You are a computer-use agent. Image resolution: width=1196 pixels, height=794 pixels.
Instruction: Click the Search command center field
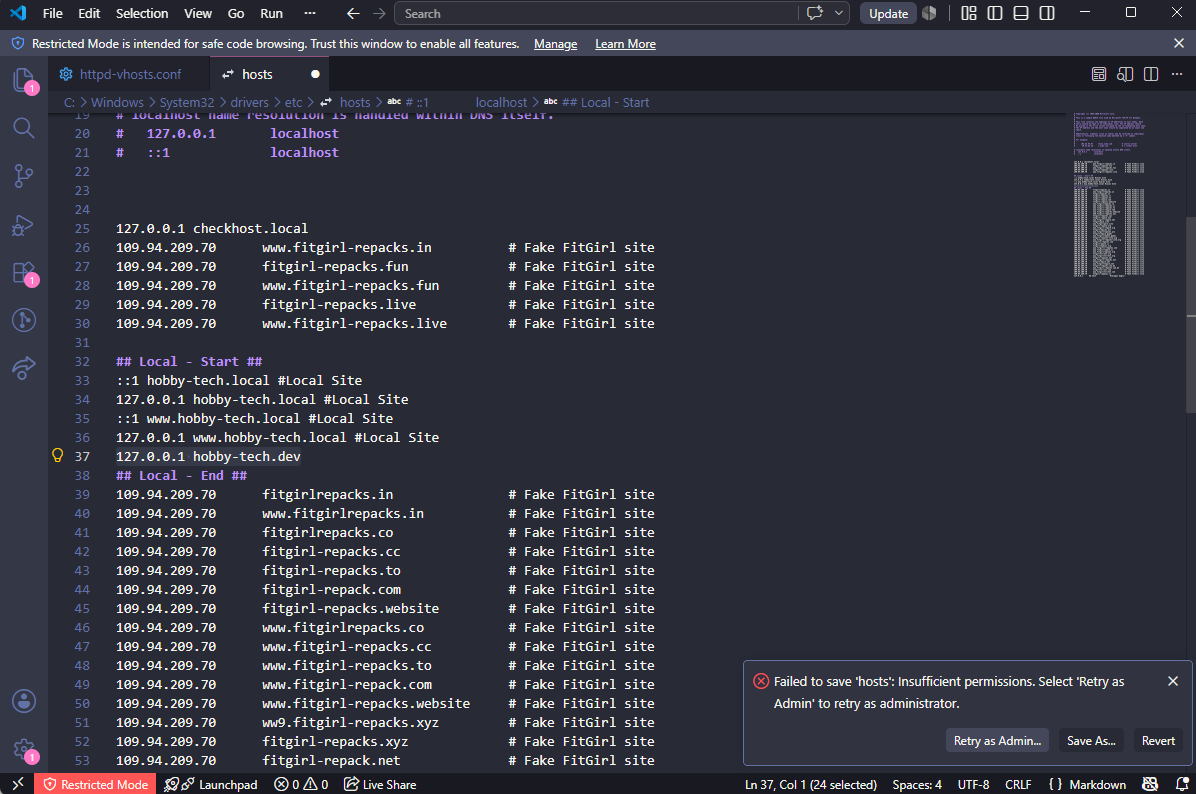click(x=595, y=13)
